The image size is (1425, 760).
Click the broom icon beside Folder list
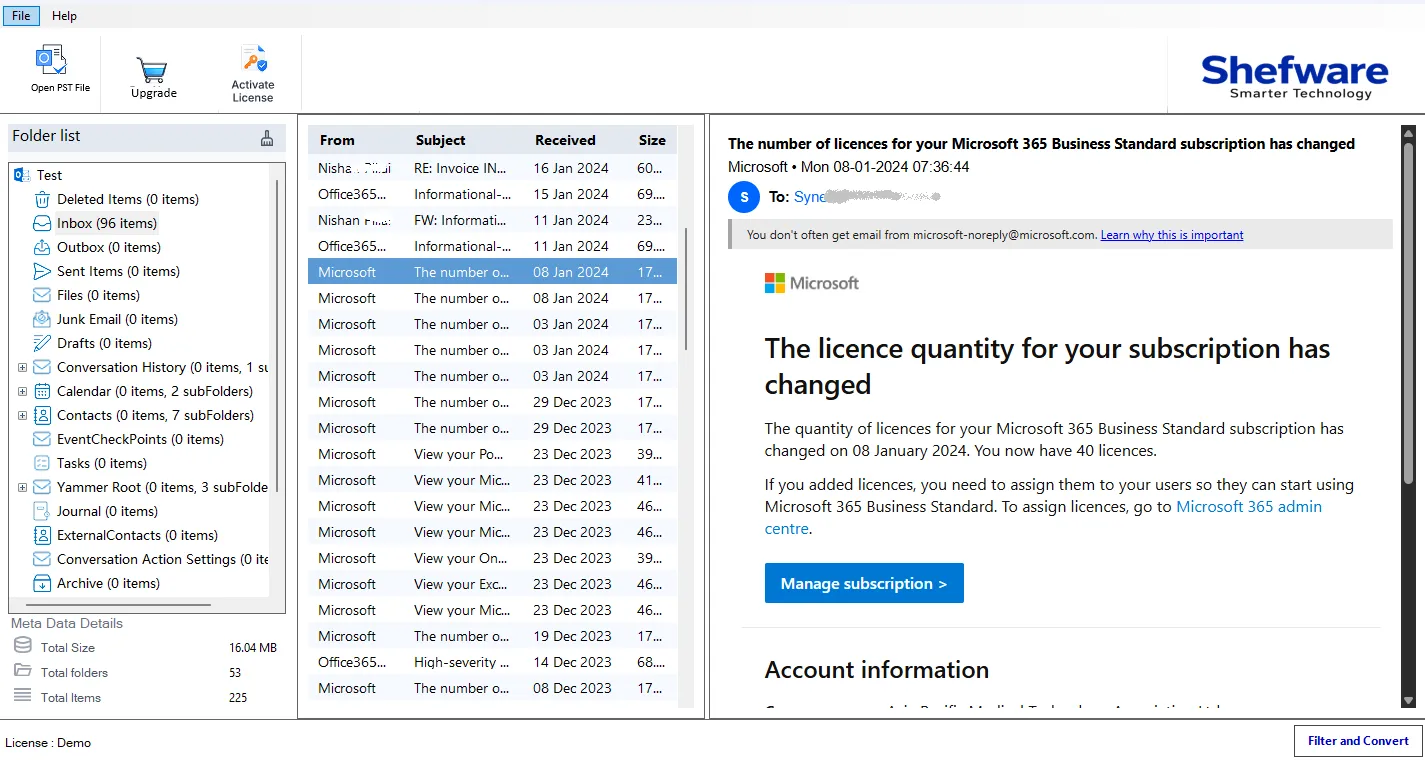pos(267,138)
